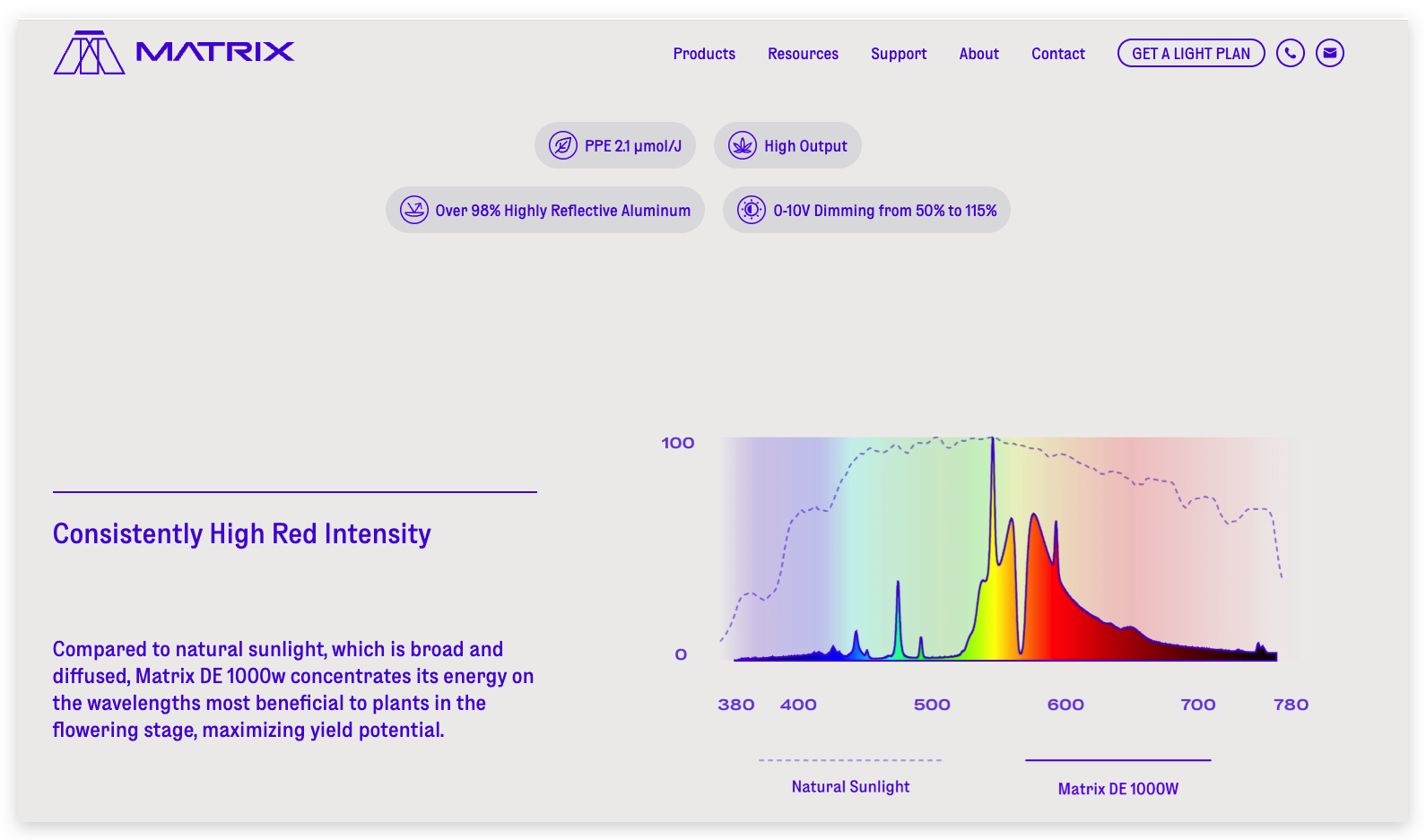Click the Consistently High Red Intensity heading

point(242,534)
